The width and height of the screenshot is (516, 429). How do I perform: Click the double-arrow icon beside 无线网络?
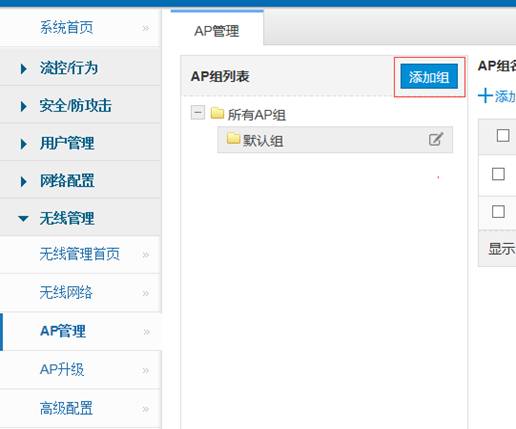pyautogui.click(x=146, y=293)
